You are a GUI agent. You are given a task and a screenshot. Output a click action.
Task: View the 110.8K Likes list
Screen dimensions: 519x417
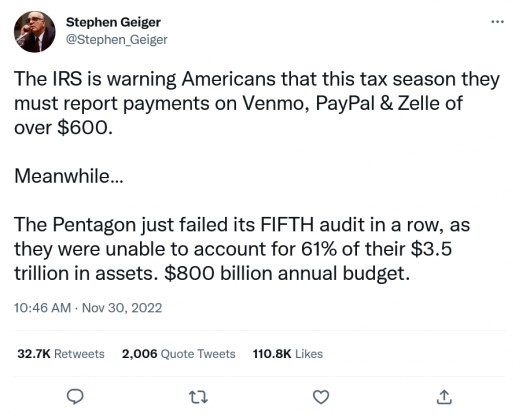point(288,354)
